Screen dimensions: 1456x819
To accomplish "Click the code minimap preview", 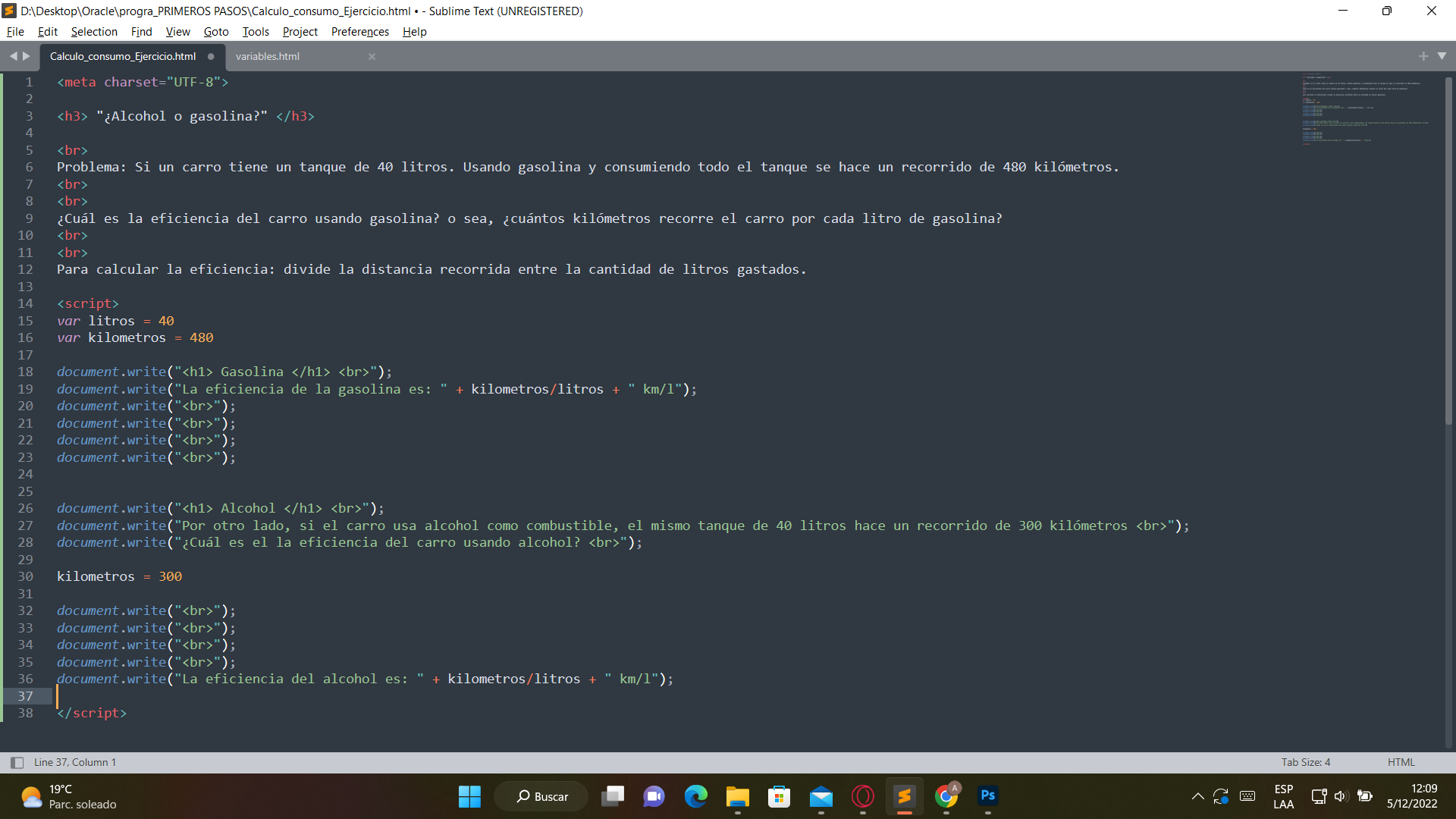I will (x=1365, y=108).
